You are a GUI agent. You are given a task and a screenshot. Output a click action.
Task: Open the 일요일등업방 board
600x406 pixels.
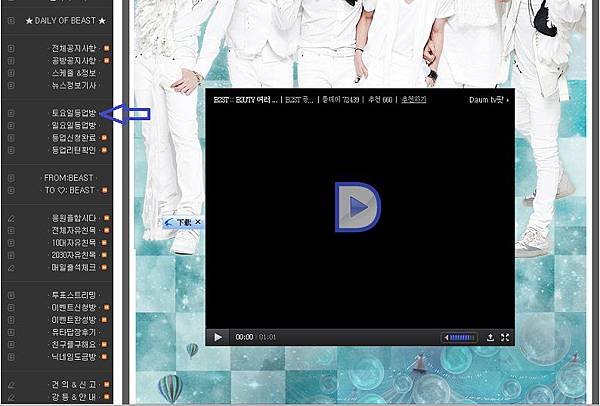tap(74, 126)
